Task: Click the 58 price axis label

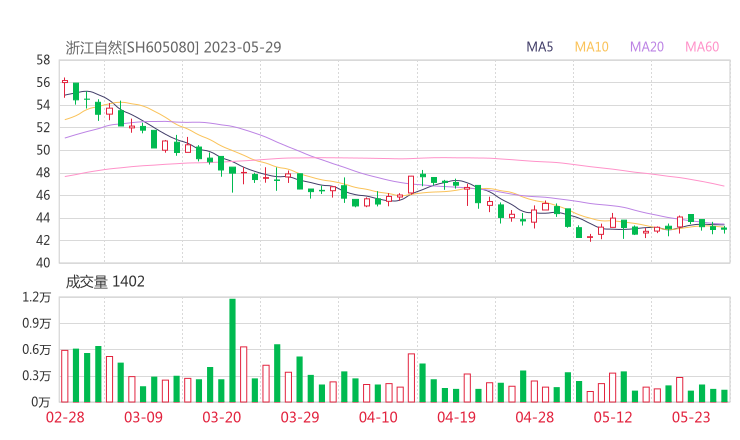Action: coord(43,60)
